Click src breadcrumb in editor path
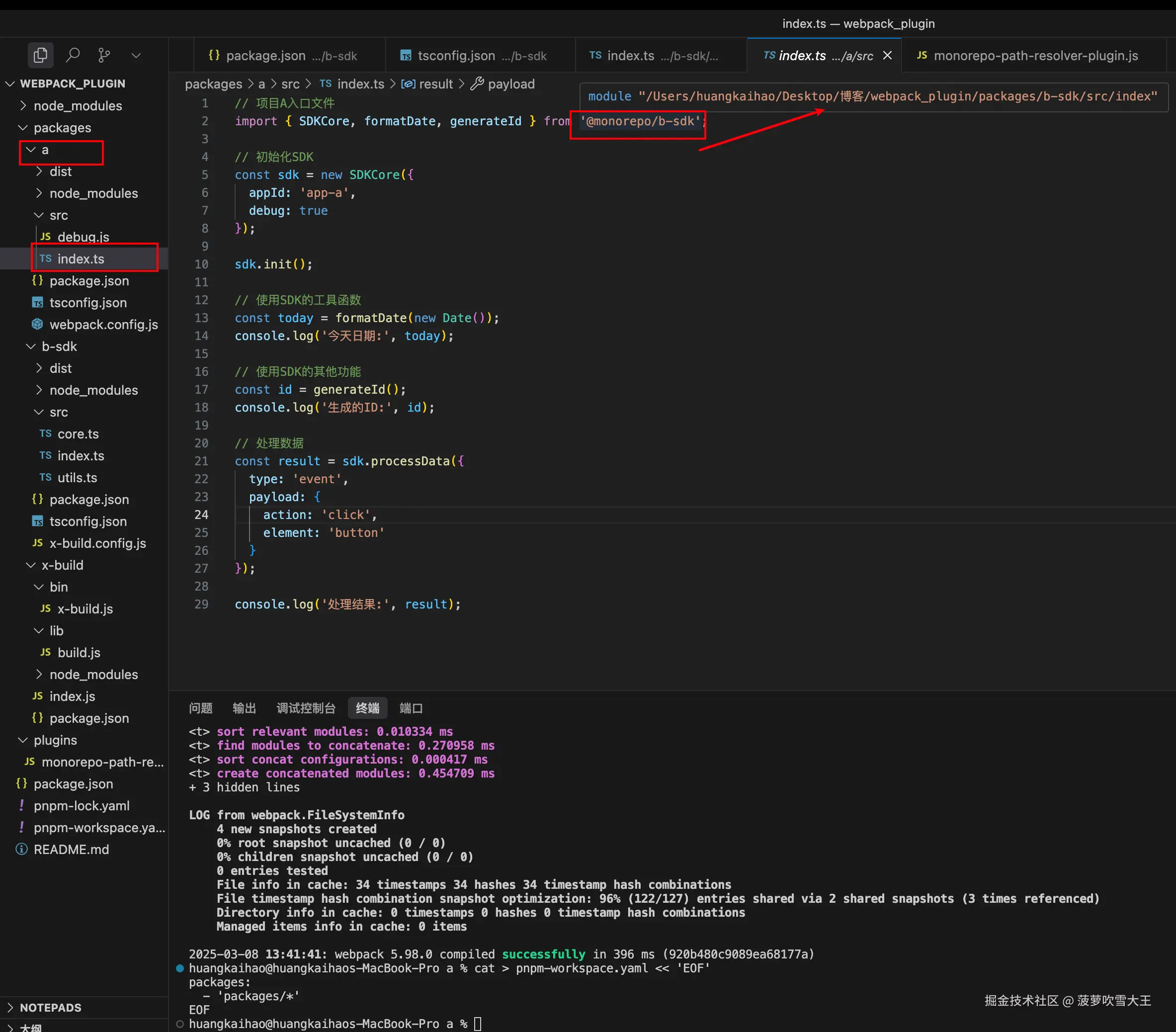1176x1032 pixels. pyautogui.click(x=290, y=84)
